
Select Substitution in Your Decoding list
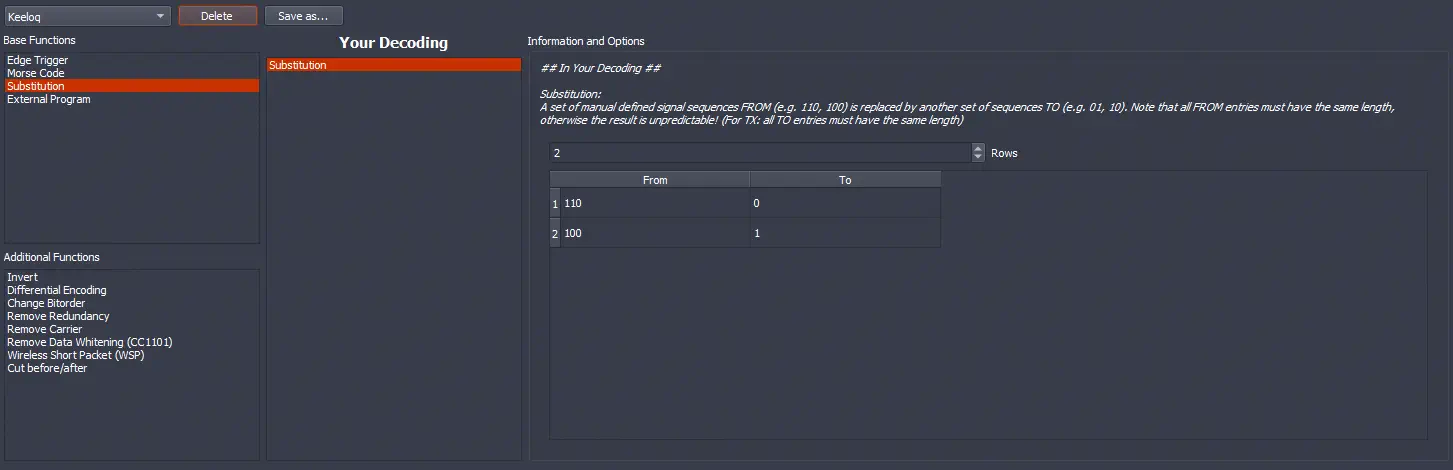(298, 65)
